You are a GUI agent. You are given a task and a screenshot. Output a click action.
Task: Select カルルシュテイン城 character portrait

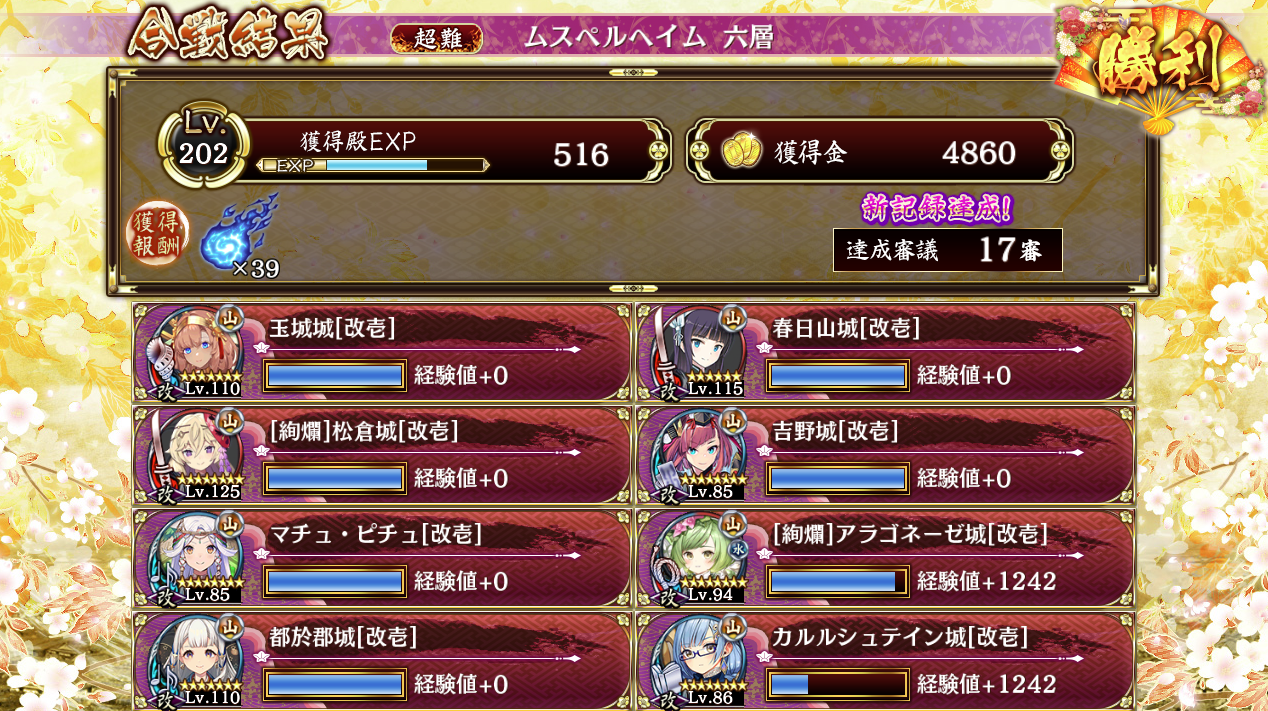[698, 662]
